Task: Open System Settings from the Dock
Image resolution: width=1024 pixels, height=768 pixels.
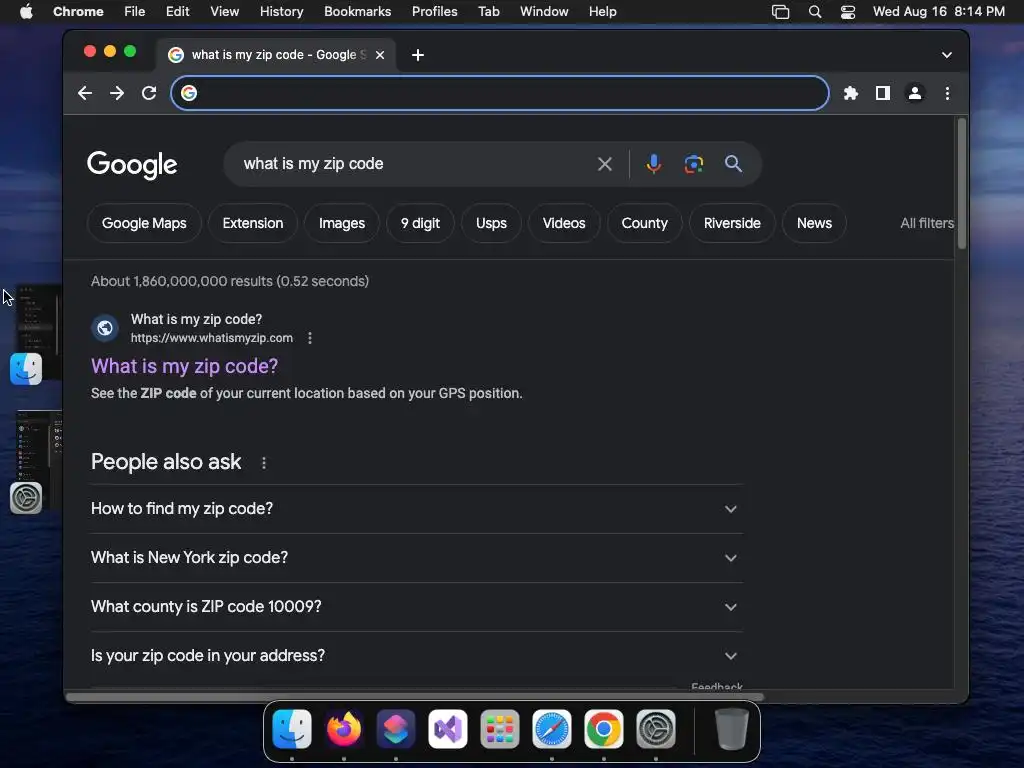Action: 656,728
